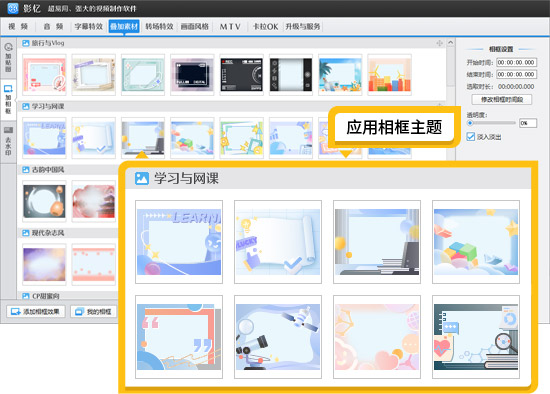Open the 我的相框 button
The width and height of the screenshot is (550, 394).
pyautogui.click(x=93, y=311)
